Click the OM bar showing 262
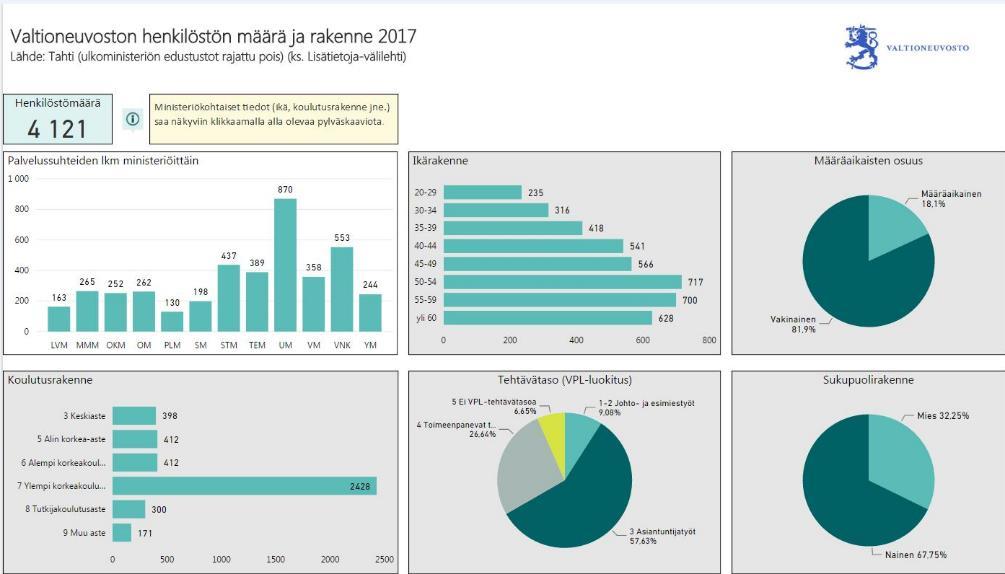Screen dimensions: 1005x574 tap(144, 312)
